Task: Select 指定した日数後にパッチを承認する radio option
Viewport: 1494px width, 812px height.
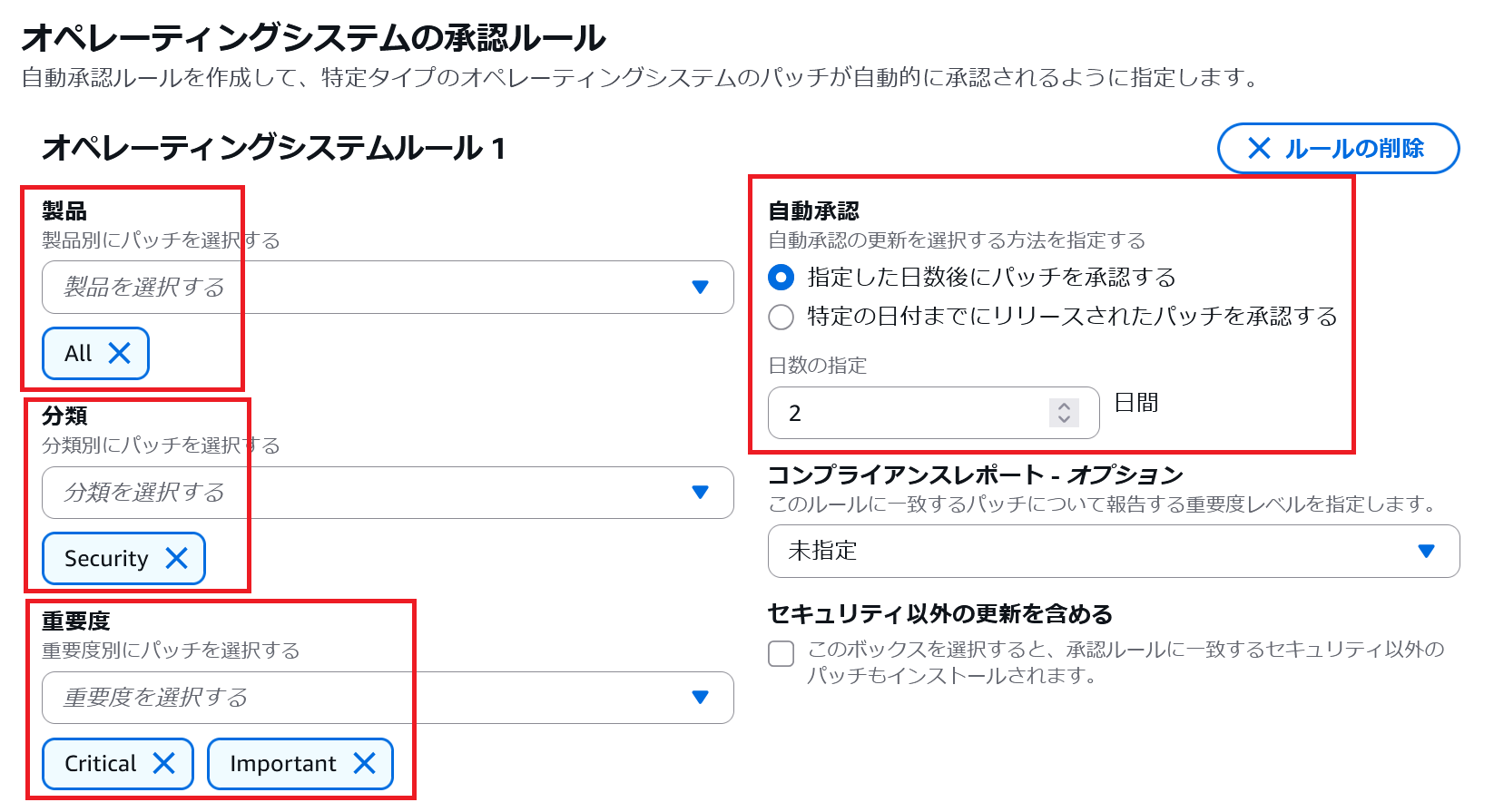Action: 781,277
